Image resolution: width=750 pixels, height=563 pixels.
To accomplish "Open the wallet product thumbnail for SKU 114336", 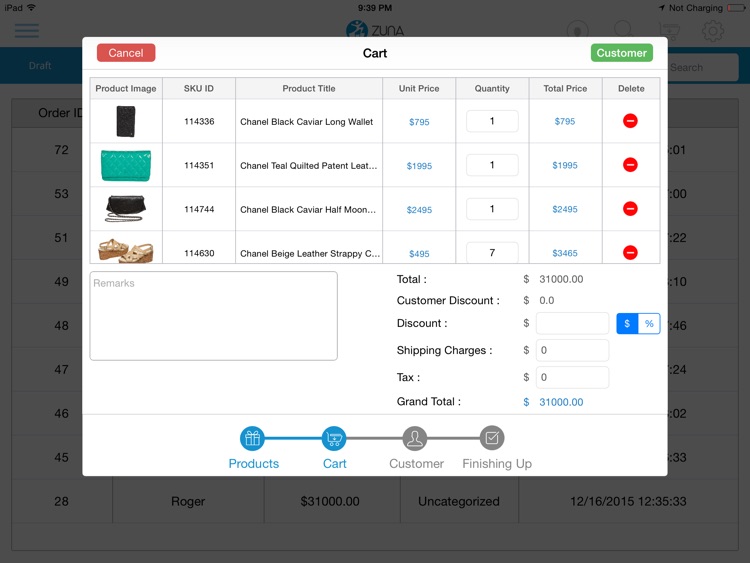I will (126, 121).
